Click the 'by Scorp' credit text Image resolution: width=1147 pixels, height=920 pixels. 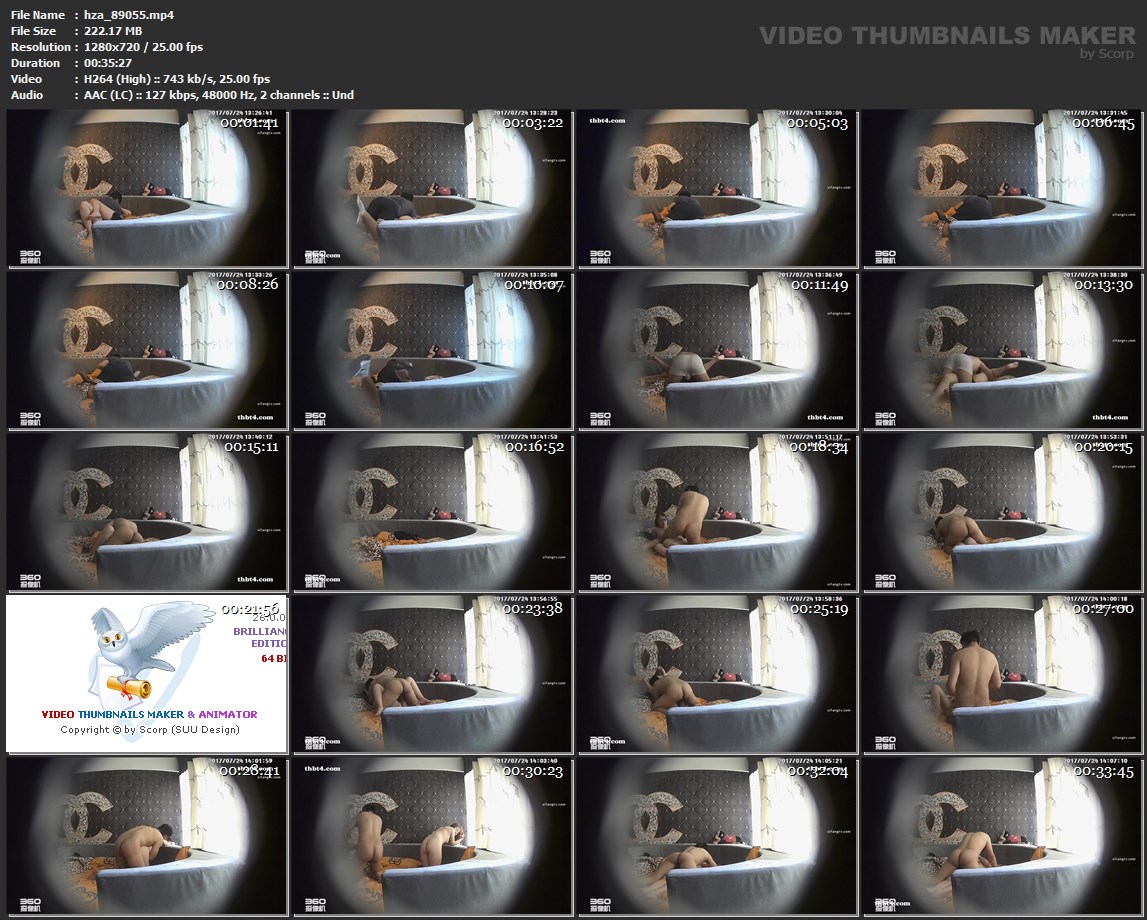tap(1107, 53)
